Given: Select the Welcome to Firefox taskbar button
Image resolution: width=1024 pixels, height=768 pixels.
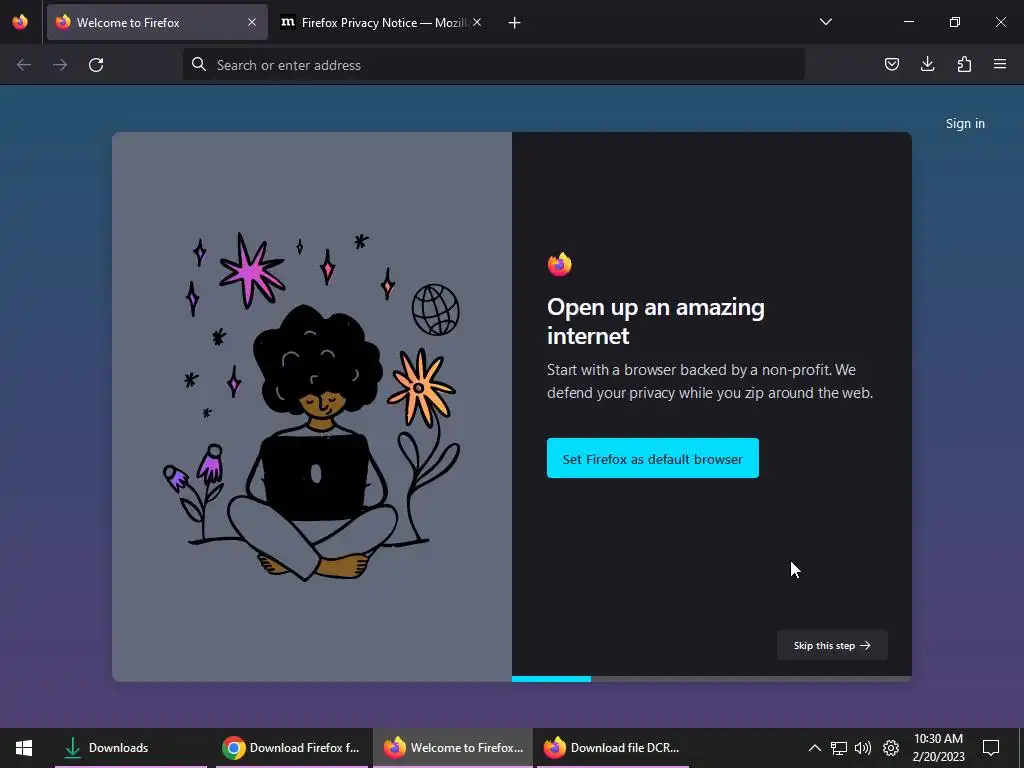Looking at the screenshot, I should coord(453,748).
